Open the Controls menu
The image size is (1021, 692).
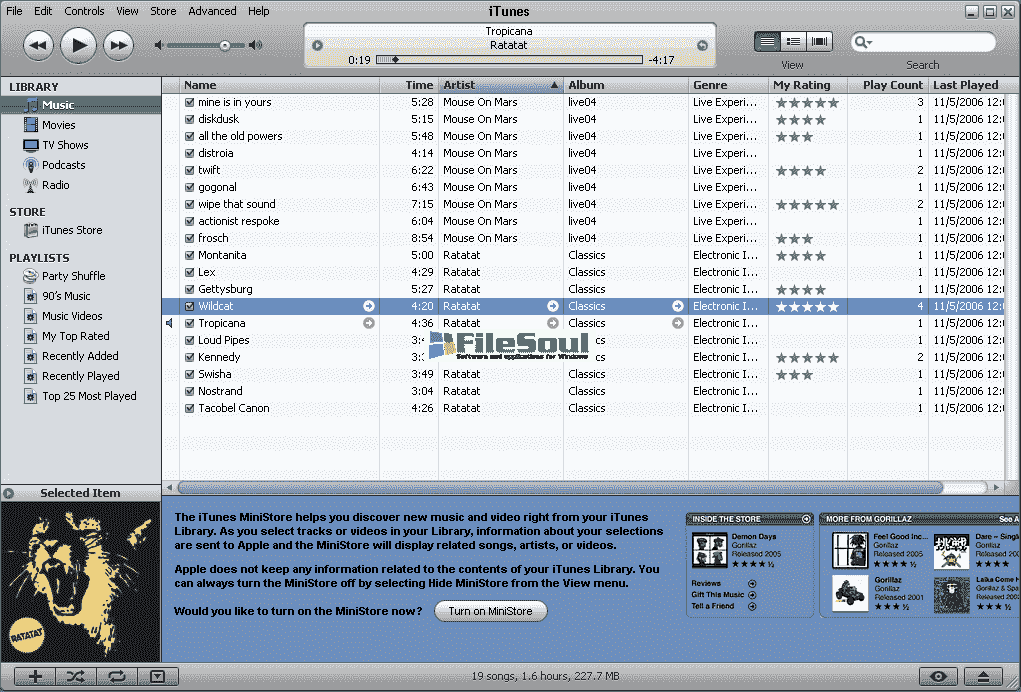click(x=84, y=11)
